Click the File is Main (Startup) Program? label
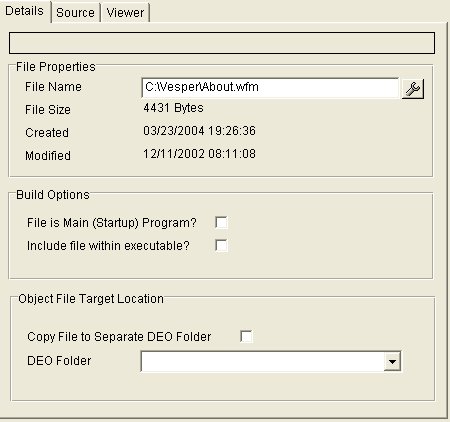 [x=112, y=223]
